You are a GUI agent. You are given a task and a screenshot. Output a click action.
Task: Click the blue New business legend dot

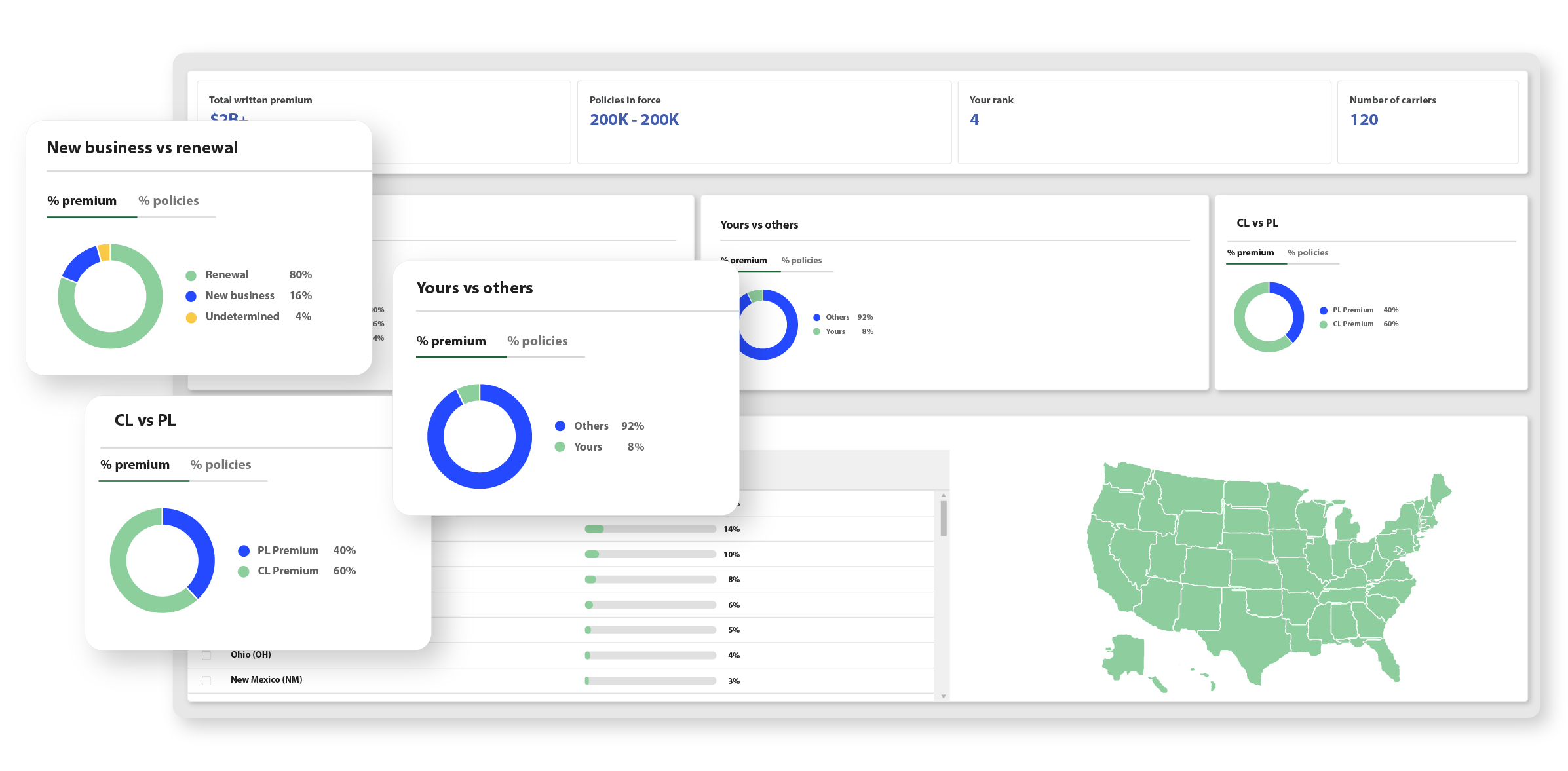click(191, 296)
